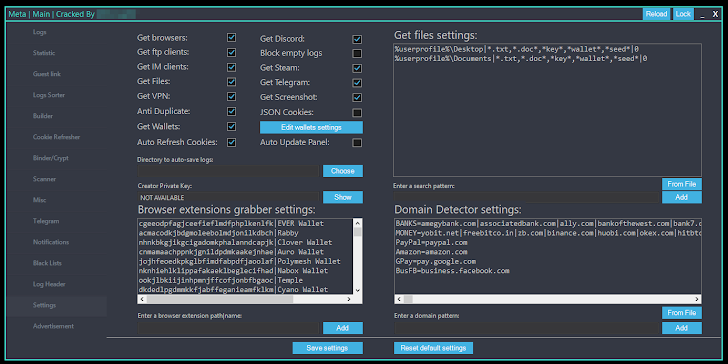728x364 pixels.
Task: Open the Black Lists sidebar item
Action: [x=47, y=263]
